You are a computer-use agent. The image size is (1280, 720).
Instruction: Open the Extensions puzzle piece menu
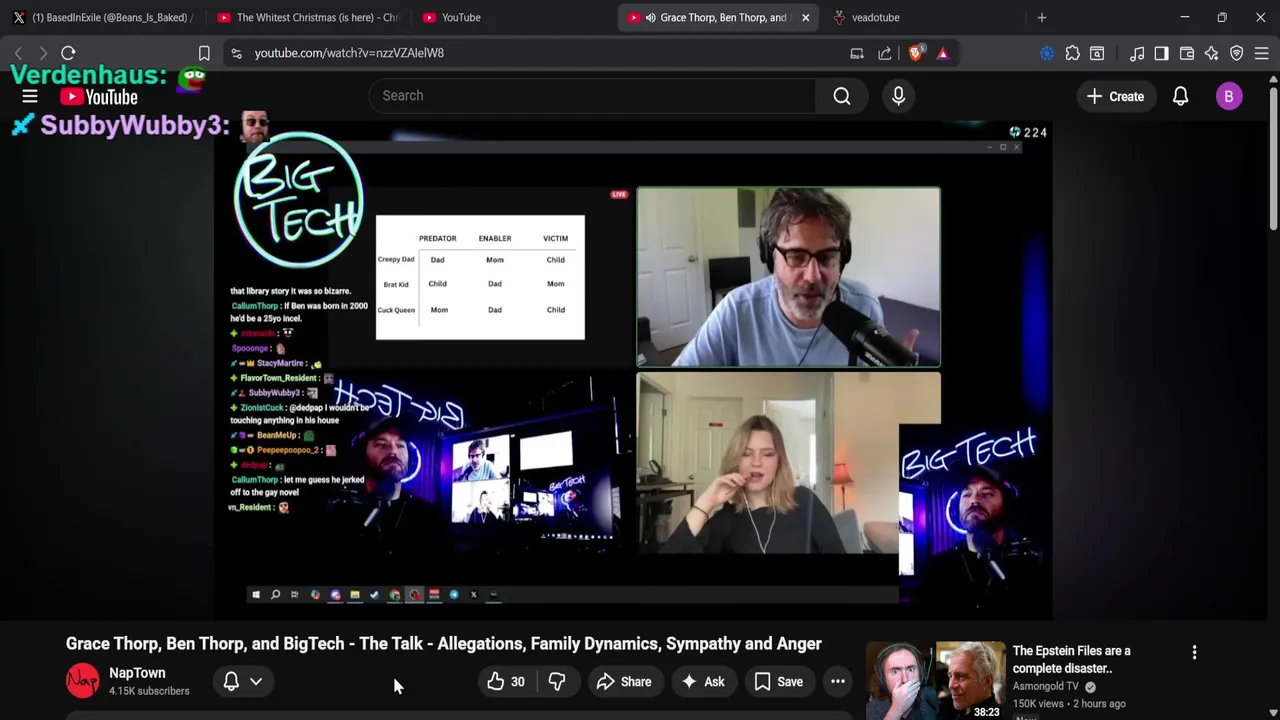click(1073, 53)
